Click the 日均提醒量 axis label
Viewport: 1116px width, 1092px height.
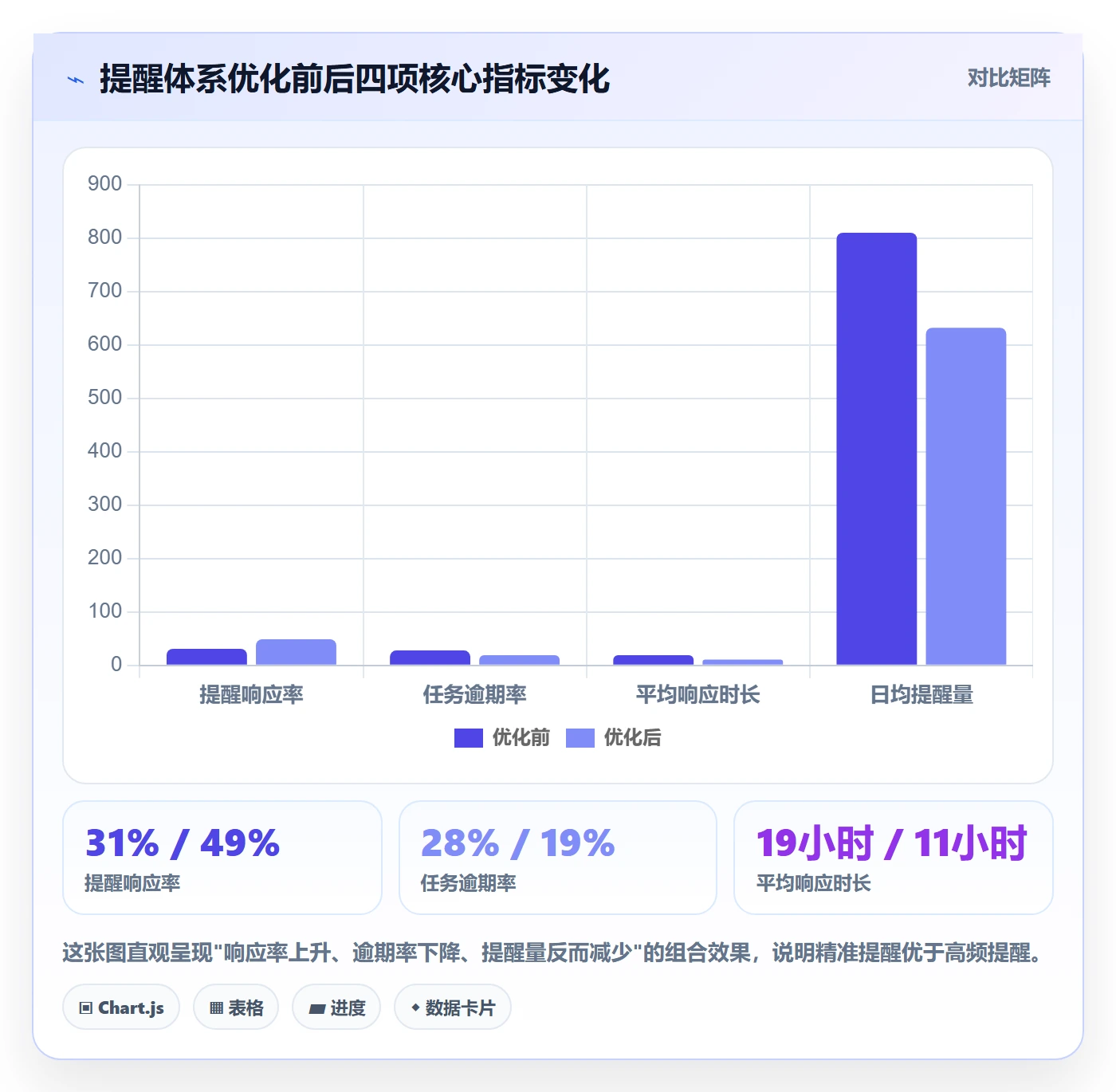point(921,694)
